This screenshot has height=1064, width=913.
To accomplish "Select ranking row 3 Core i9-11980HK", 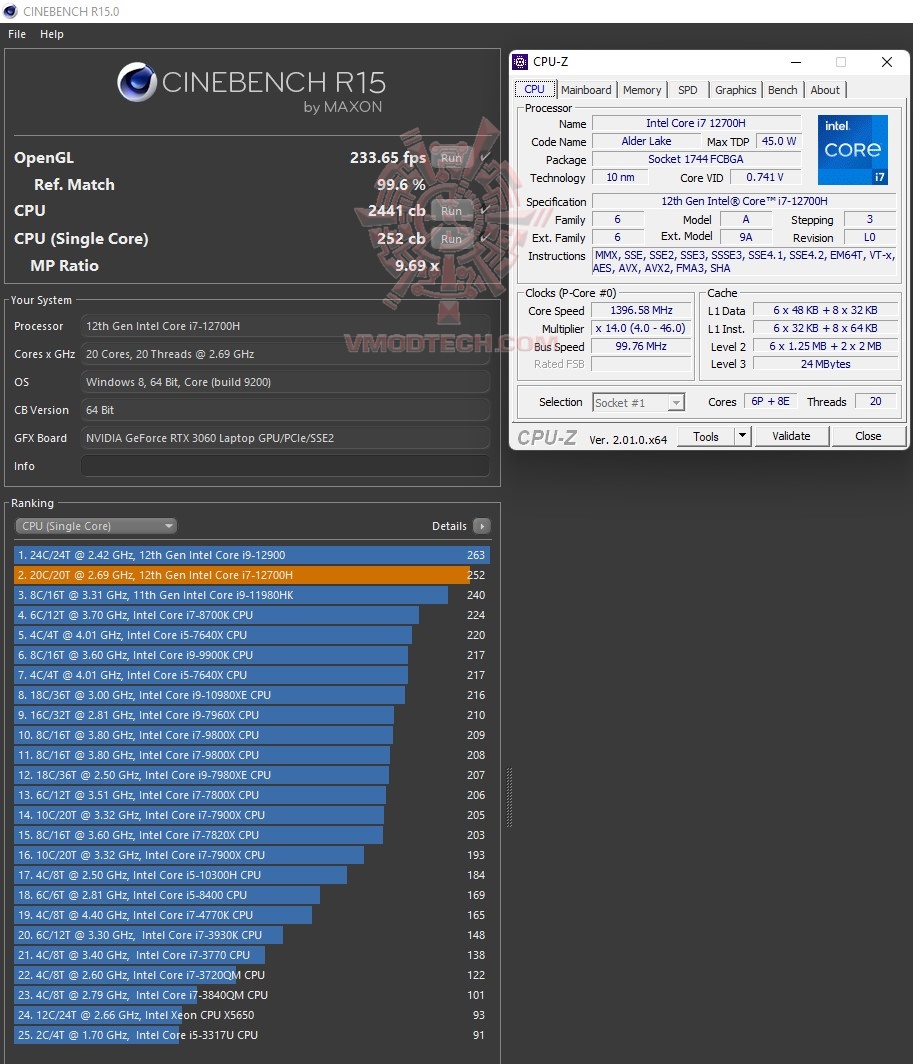I will (252, 595).
